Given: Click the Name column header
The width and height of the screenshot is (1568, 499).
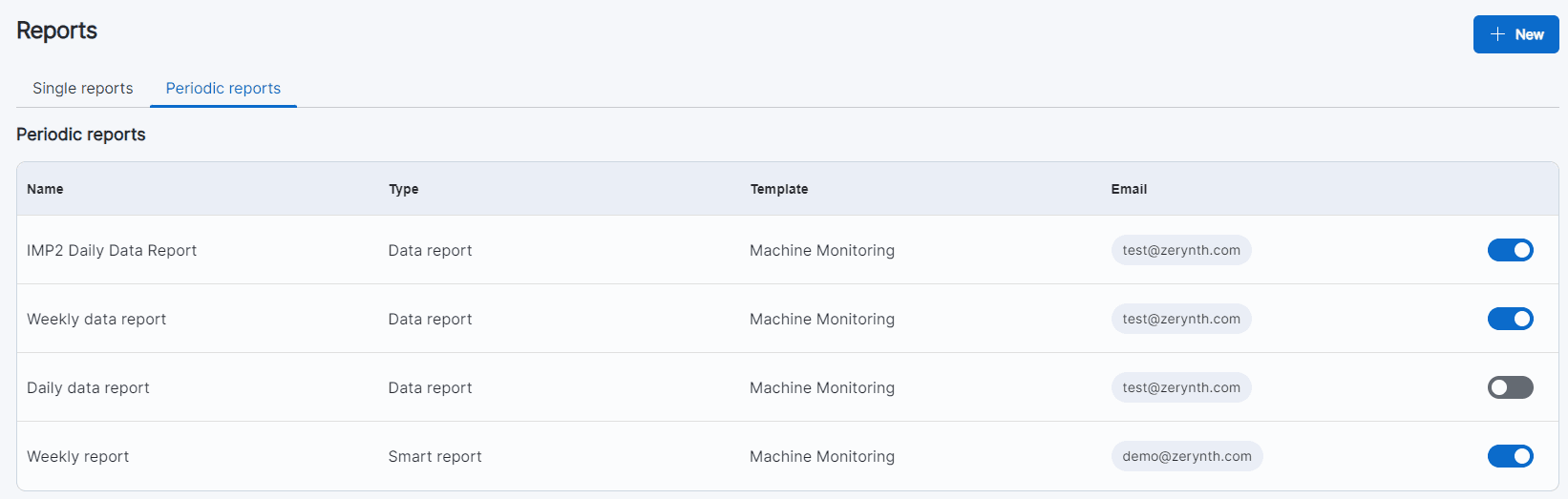Looking at the screenshot, I should coord(45,189).
